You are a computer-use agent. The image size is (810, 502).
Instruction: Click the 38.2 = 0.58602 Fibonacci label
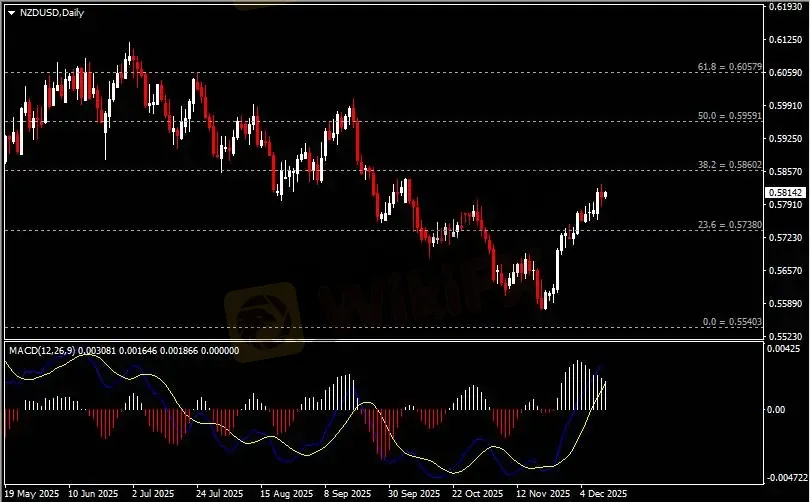pyautogui.click(x=729, y=165)
